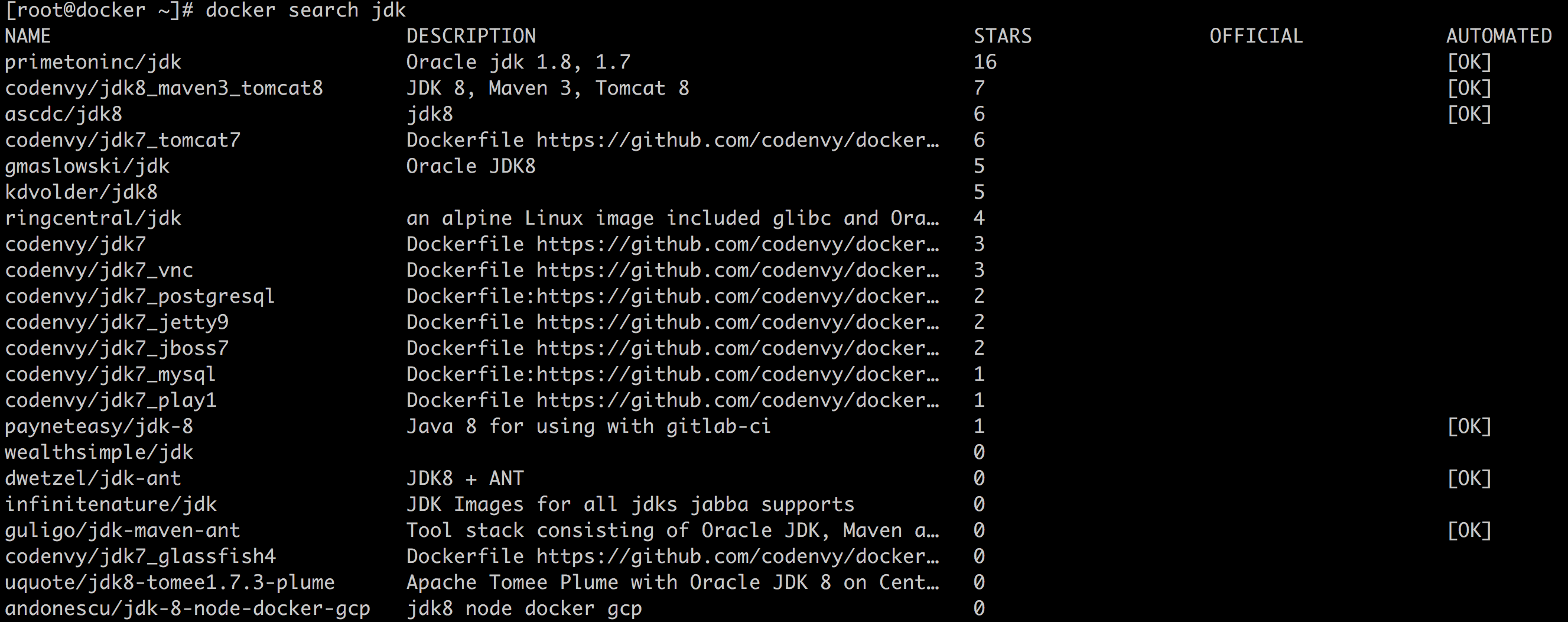
Task: Click the DESCRIPTION column header
Action: 470,36
